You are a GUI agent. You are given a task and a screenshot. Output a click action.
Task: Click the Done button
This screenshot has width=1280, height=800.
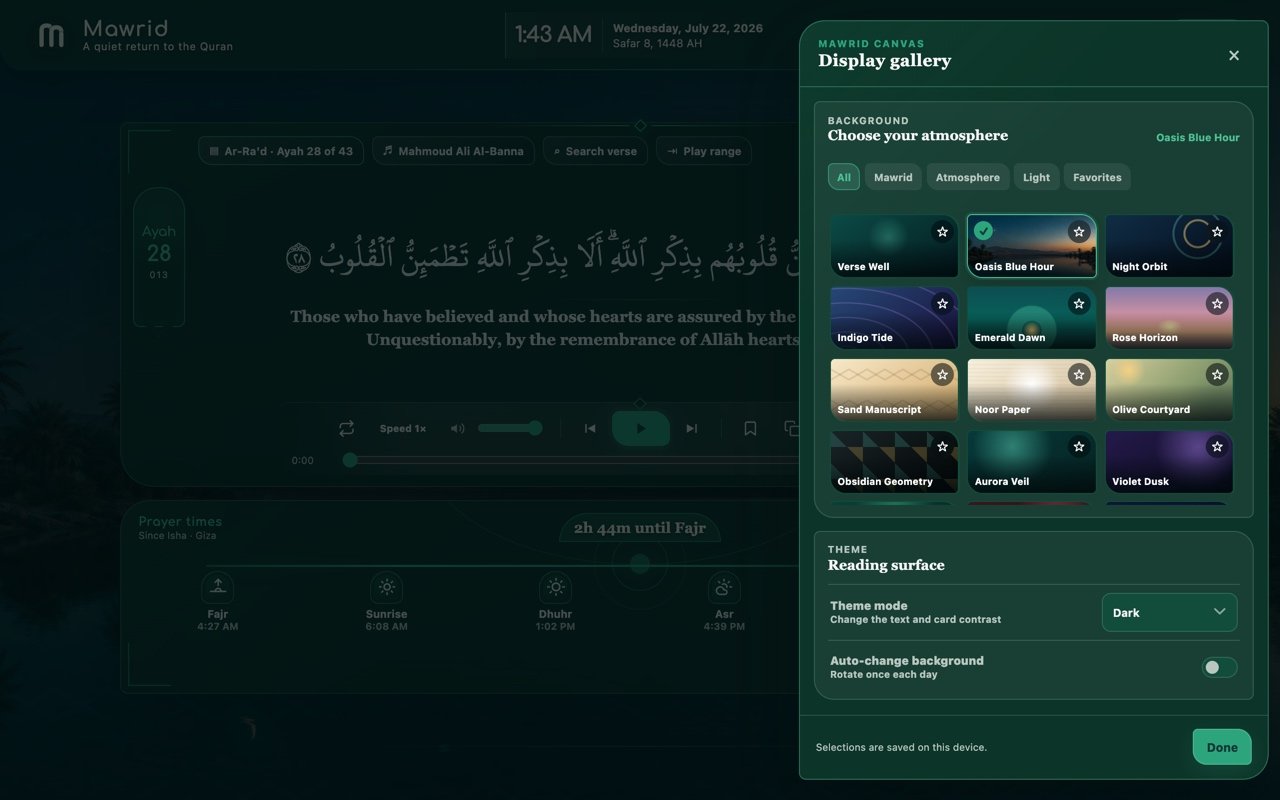tap(1222, 747)
